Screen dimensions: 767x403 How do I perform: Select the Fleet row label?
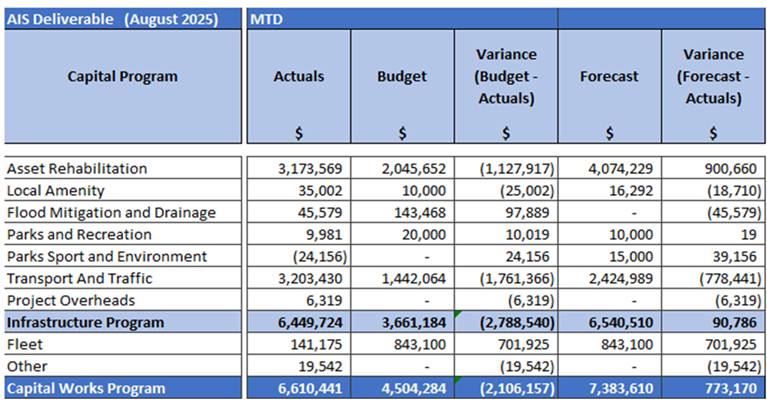point(123,344)
